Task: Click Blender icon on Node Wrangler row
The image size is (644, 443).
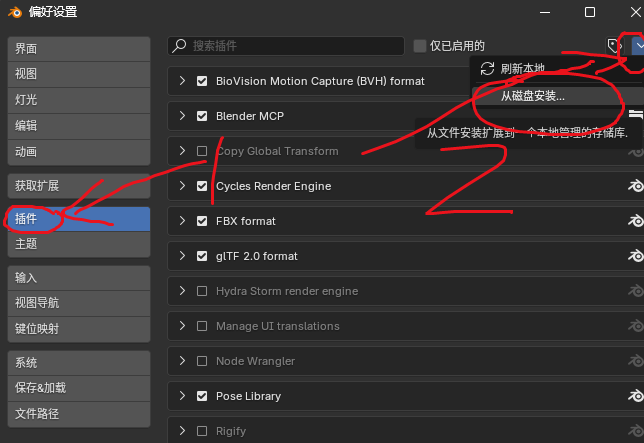Action: pos(635,361)
